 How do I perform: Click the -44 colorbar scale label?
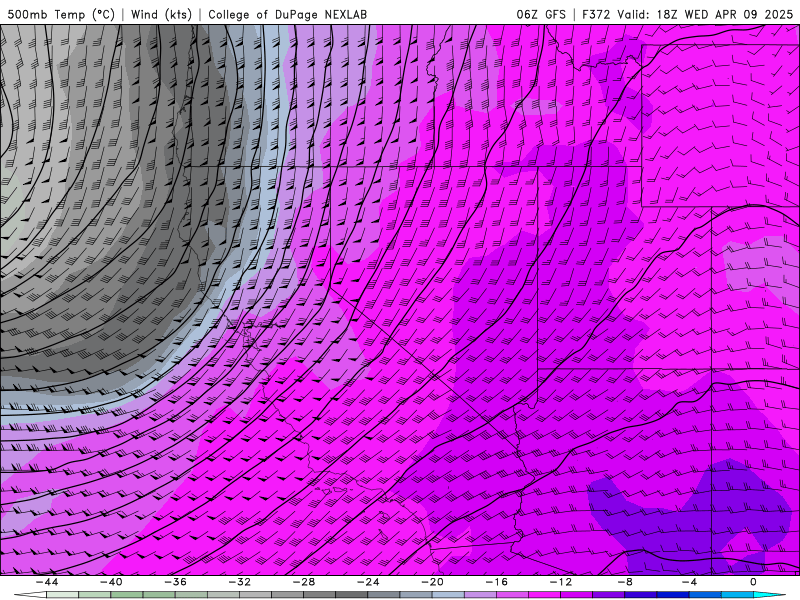[46, 582]
